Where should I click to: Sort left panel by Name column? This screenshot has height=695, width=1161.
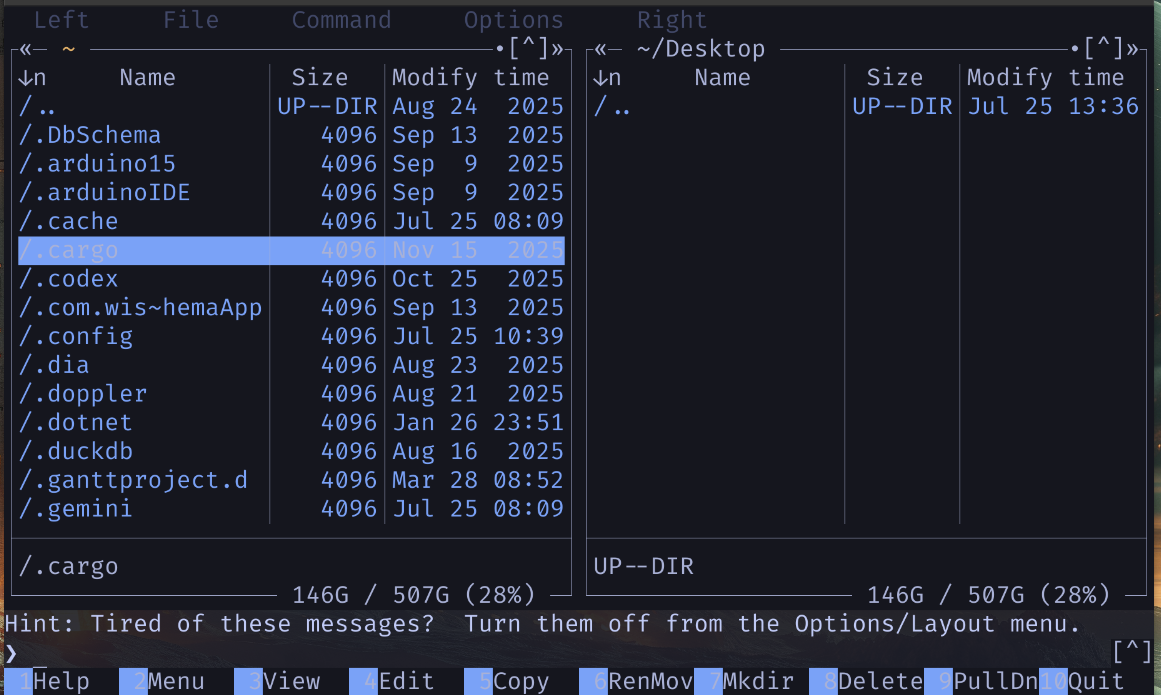click(x=147, y=78)
